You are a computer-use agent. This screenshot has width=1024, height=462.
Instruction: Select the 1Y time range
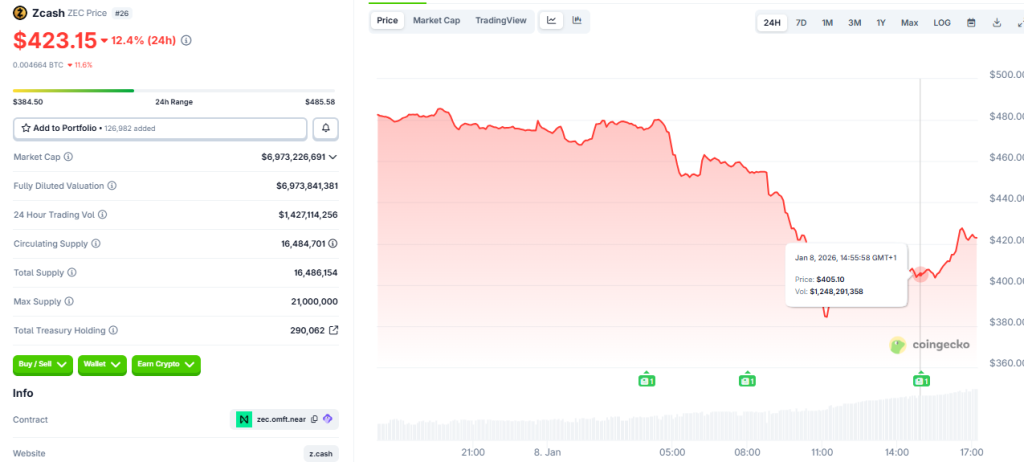click(881, 22)
